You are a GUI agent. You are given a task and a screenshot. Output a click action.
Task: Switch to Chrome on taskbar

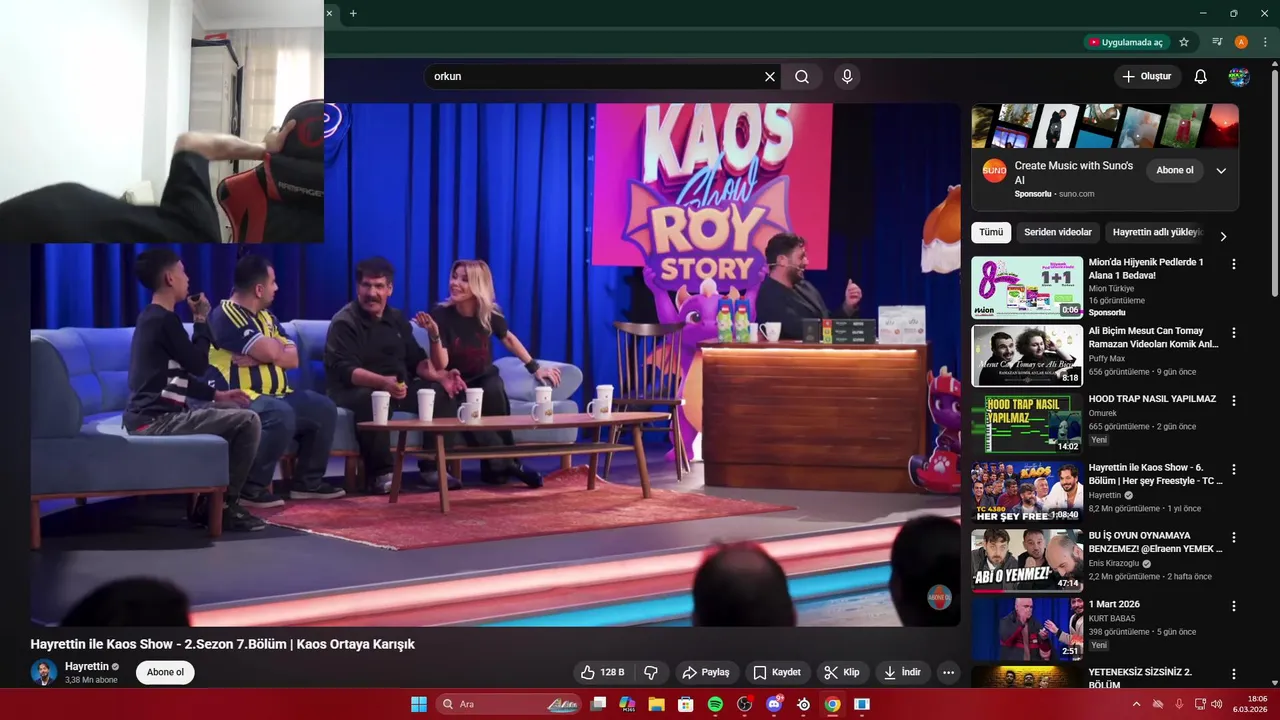(832, 704)
